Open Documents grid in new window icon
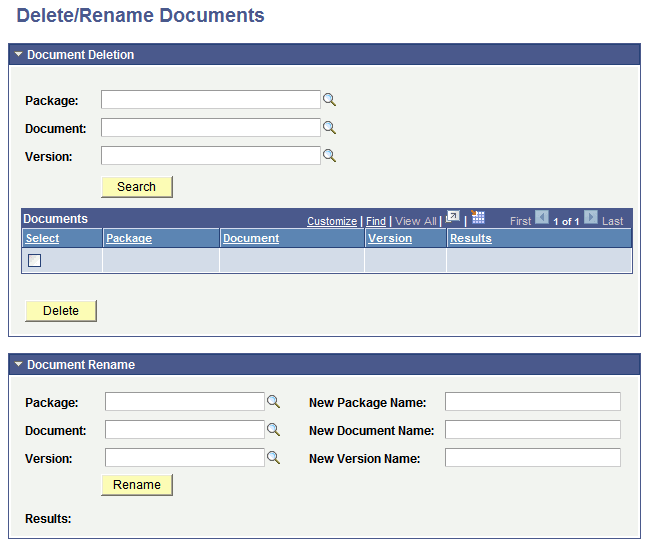 coord(452,217)
